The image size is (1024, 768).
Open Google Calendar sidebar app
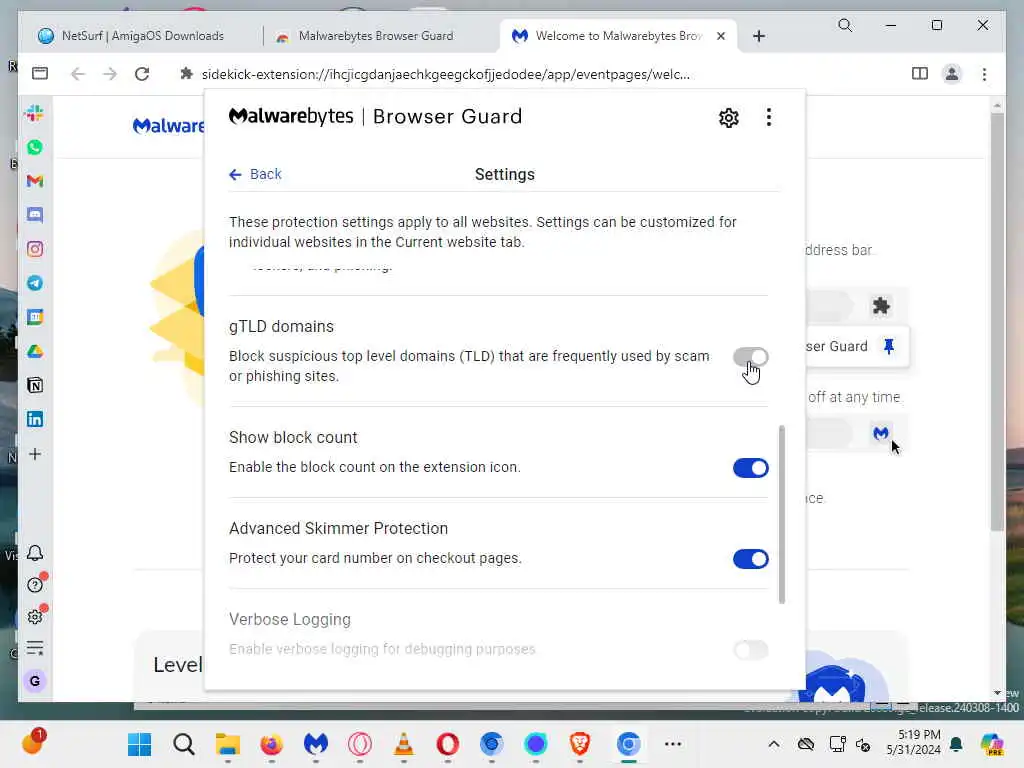(x=35, y=317)
